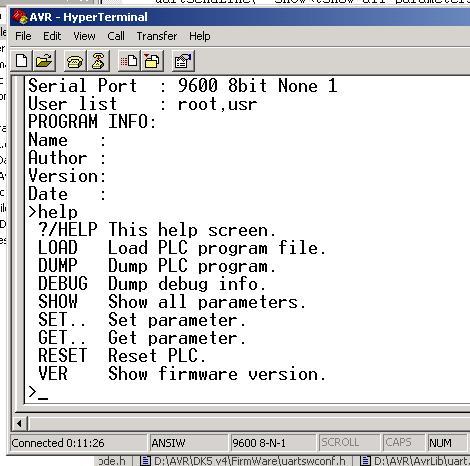
Task: Click the Receive file toolbar icon
Action: [x=152, y=61]
